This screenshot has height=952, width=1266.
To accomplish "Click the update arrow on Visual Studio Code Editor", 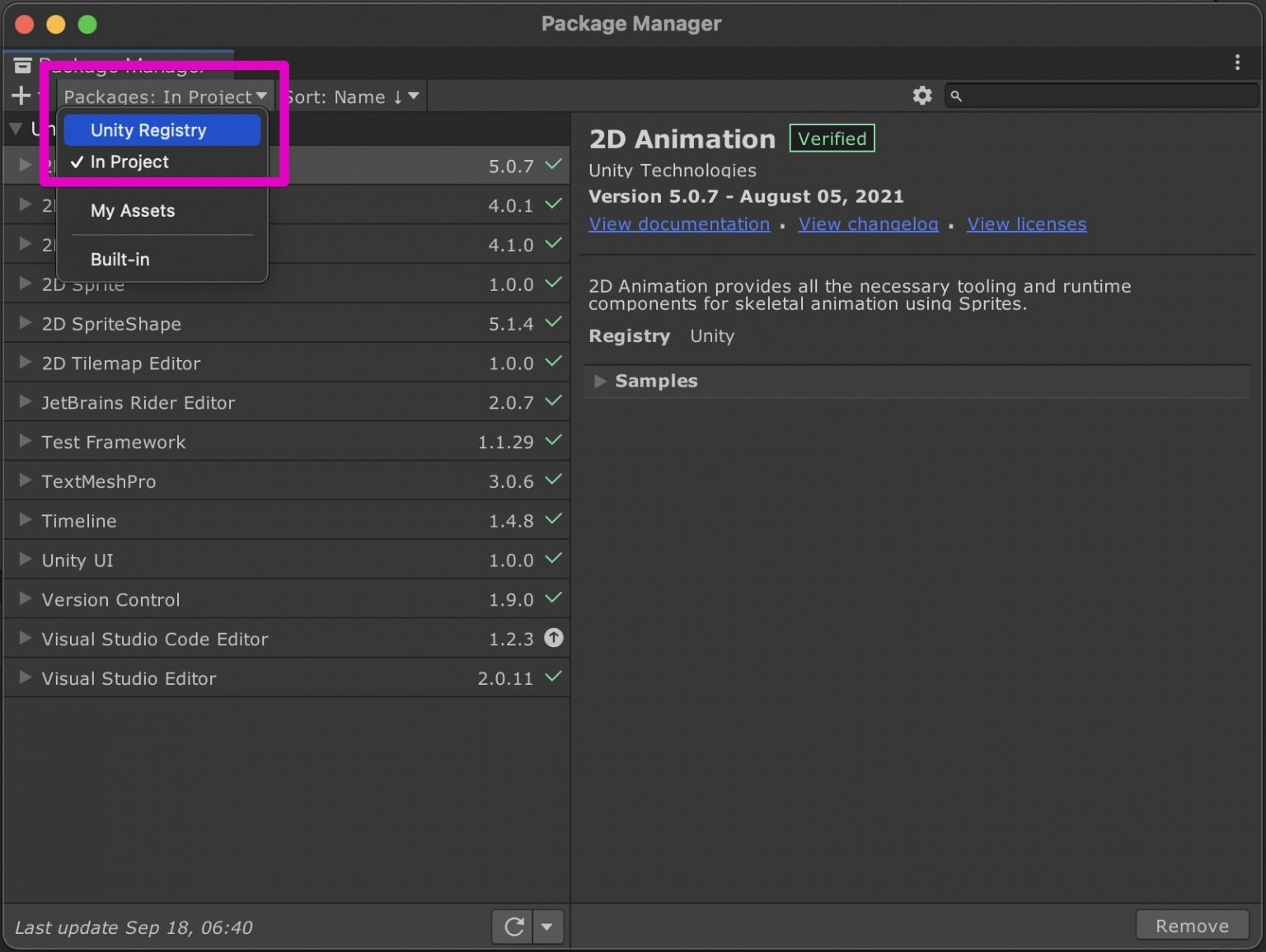I will (553, 638).
